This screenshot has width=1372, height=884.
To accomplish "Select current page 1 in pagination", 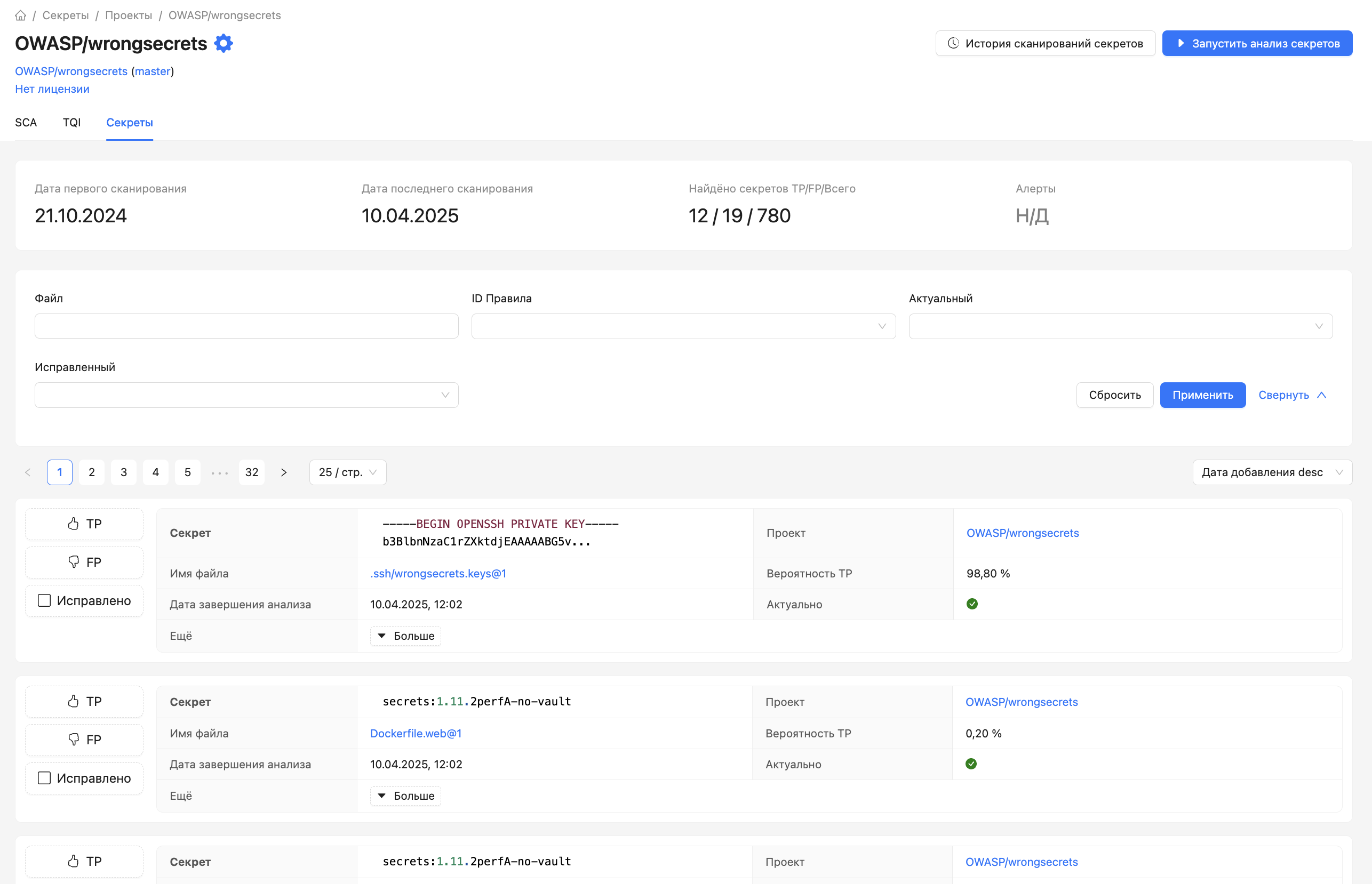I will 60,472.
